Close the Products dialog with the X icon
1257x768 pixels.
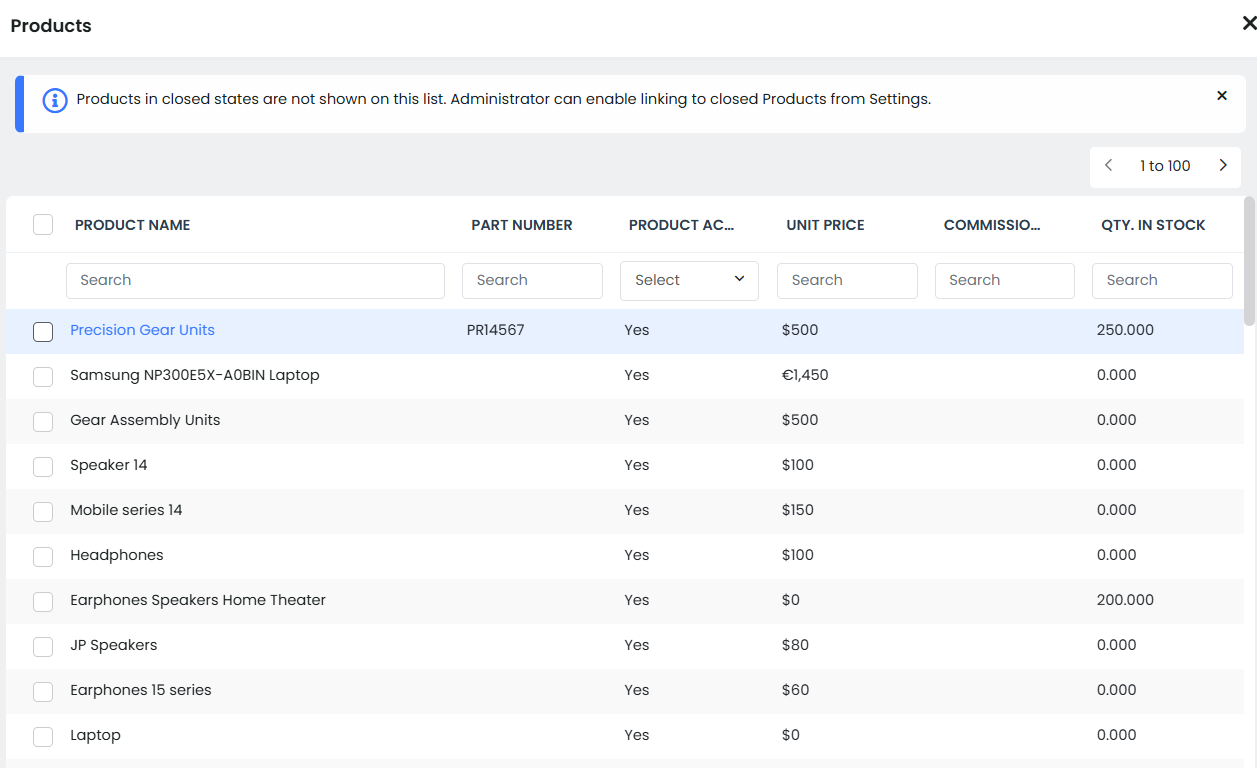tap(1248, 24)
